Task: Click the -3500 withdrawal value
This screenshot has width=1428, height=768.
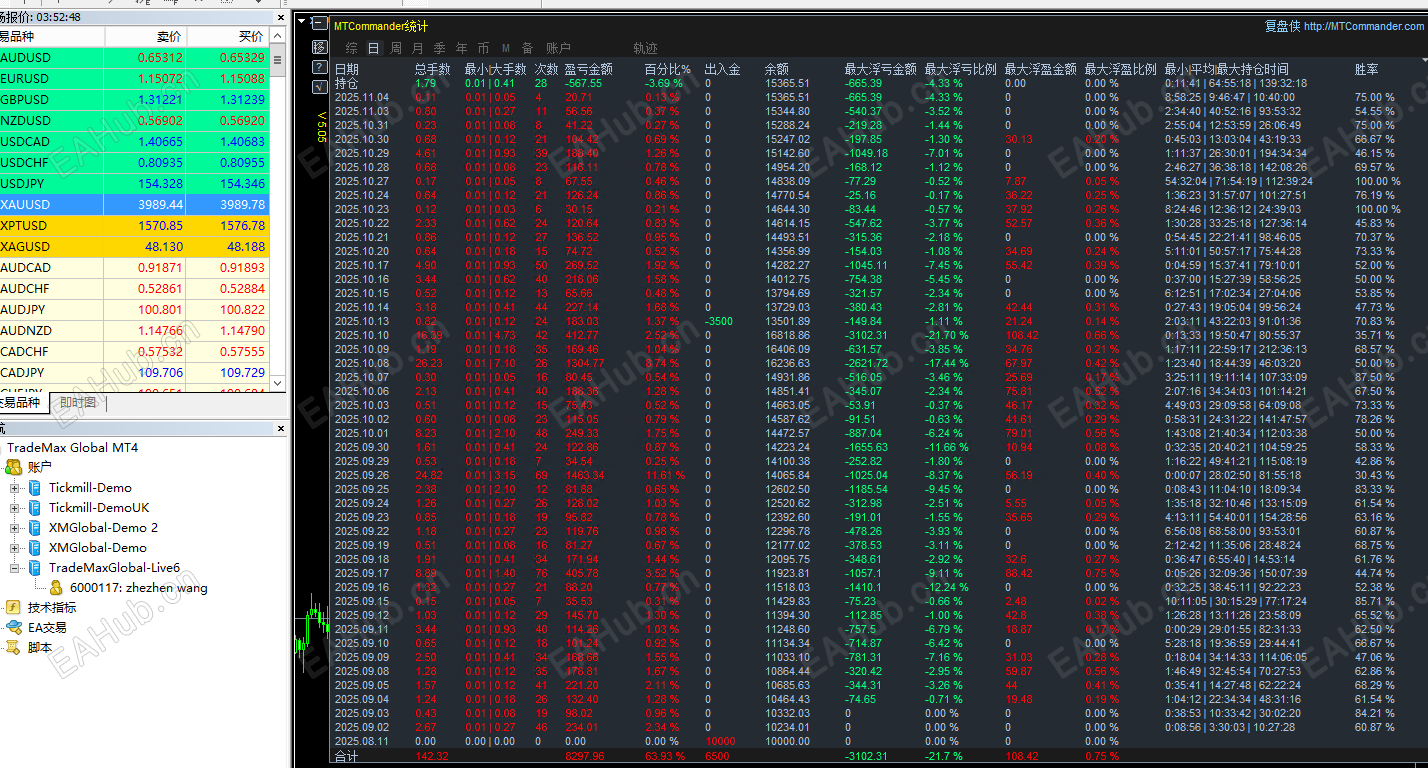Action: point(721,321)
